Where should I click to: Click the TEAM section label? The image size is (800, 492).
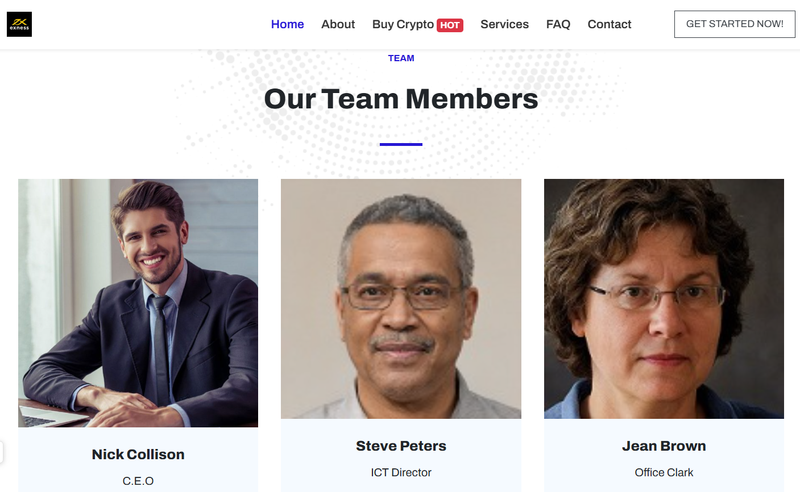coord(401,58)
